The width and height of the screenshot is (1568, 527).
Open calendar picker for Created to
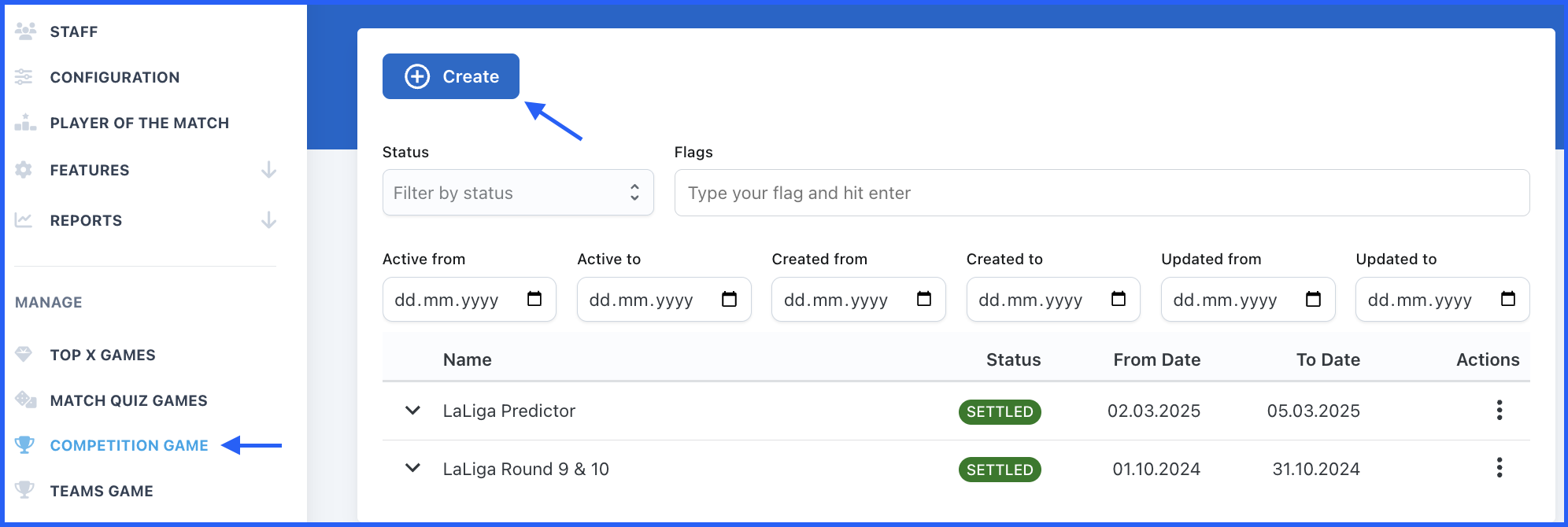1119,299
